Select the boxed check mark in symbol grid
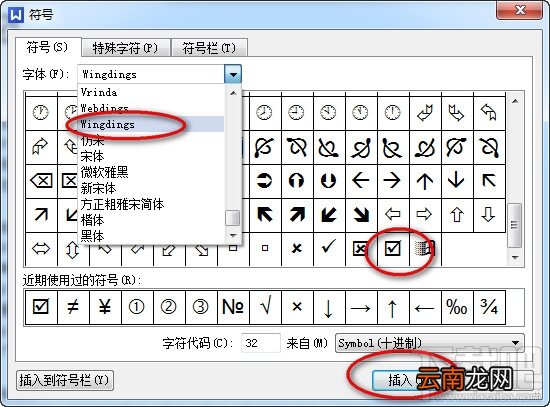 [393, 249]
